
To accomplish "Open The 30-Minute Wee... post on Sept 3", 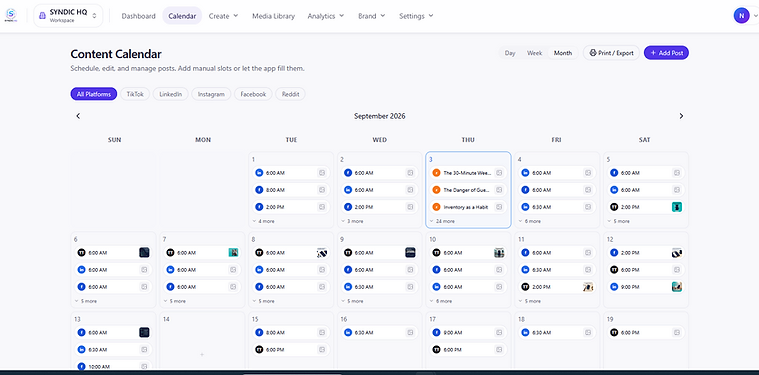I will [x=468, y=173].
